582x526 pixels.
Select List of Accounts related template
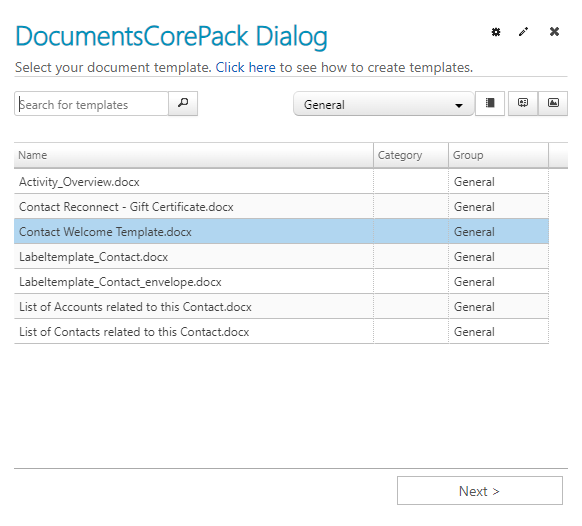coord(281,307)
